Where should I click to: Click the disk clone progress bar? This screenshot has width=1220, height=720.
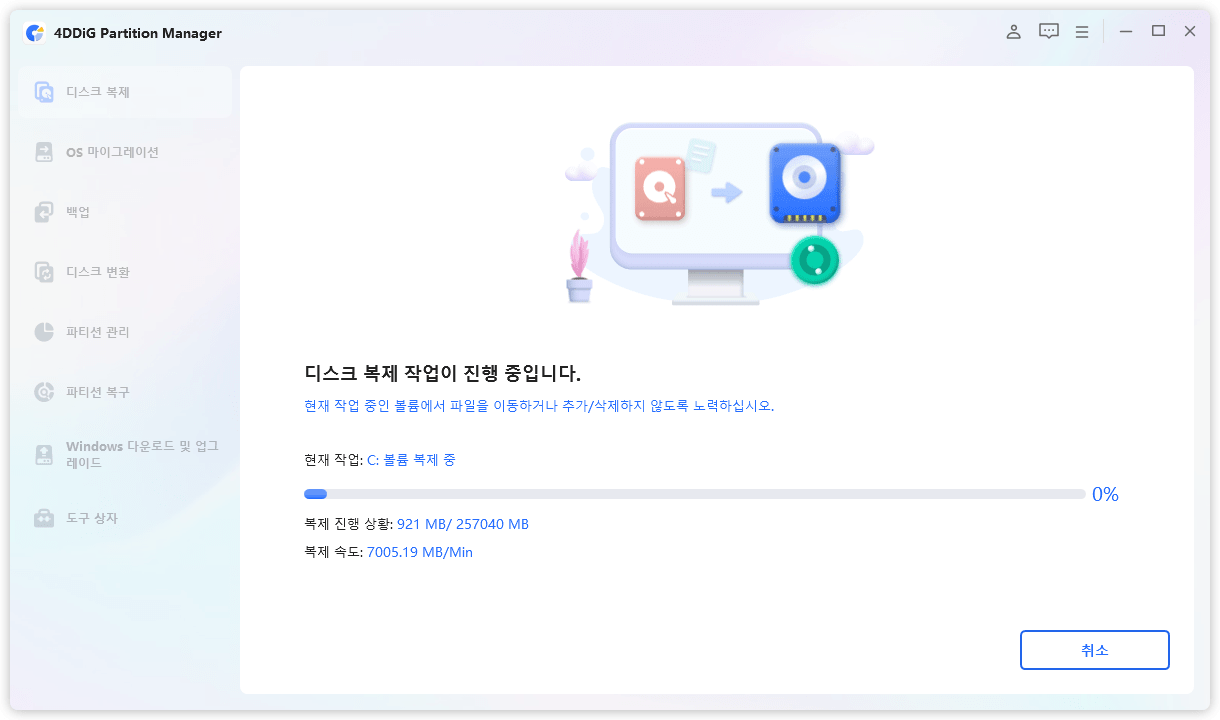point(694,494)
